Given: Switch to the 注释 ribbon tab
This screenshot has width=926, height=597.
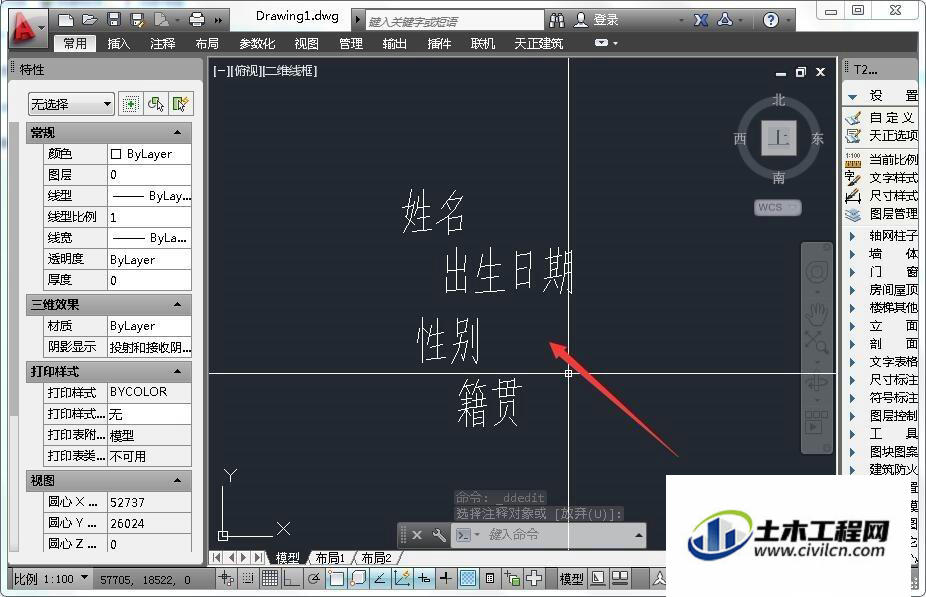Looking at the screenshot, I should [x=162, y=44].
